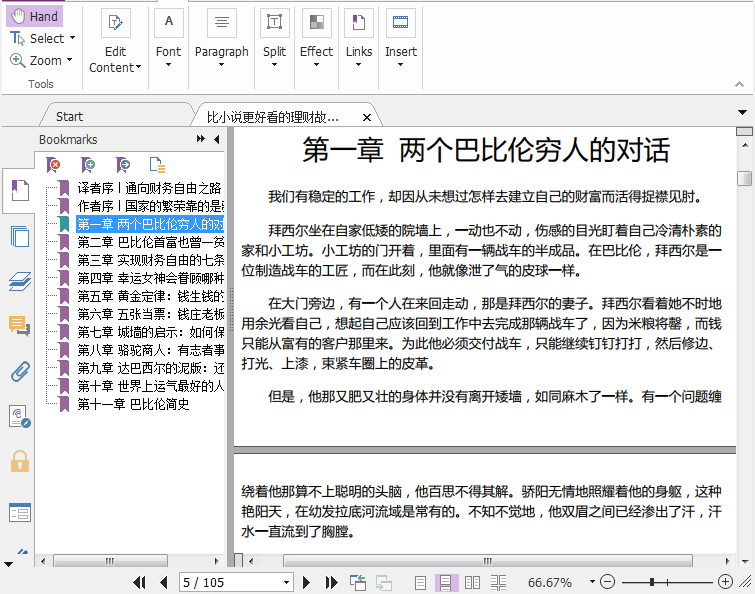755x594 pixels.
Task: Enable single page view mode
Action: [x=421, y=582]
